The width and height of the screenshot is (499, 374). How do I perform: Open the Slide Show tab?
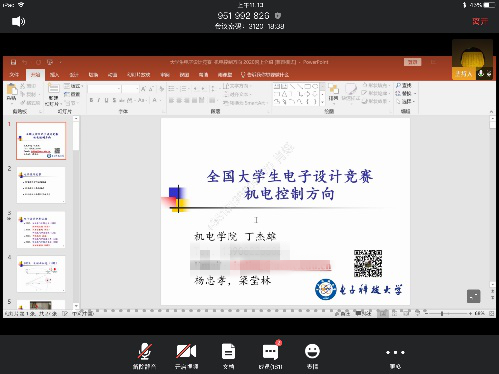(138, 75)
